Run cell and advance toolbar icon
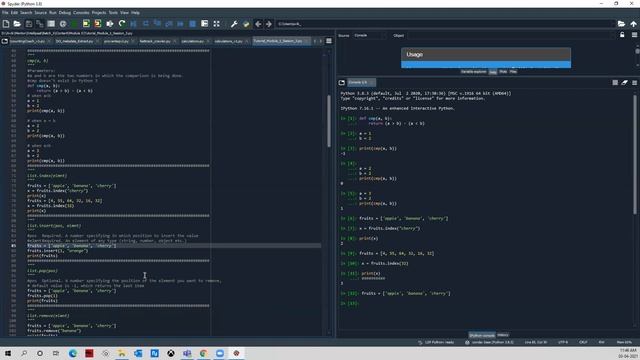This screenshot has width=640, height=360. [x=98, y=24]
